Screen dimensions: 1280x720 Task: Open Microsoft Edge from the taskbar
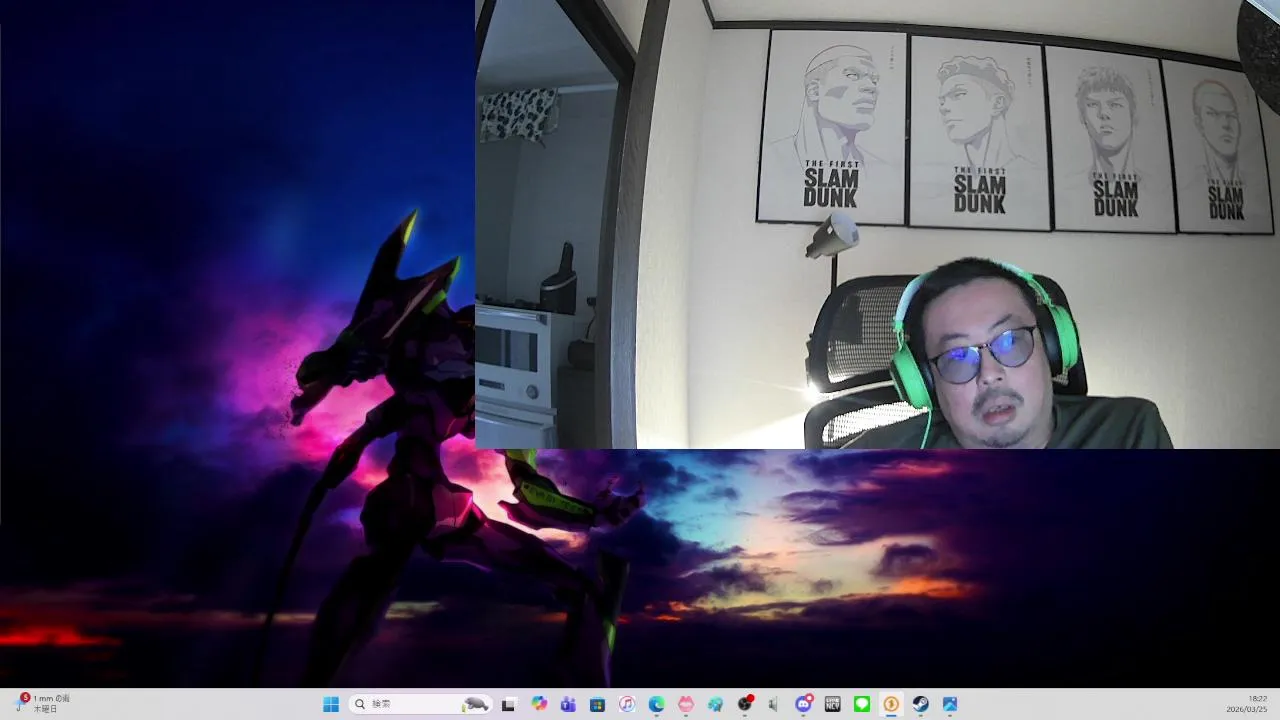pos(656,704)
